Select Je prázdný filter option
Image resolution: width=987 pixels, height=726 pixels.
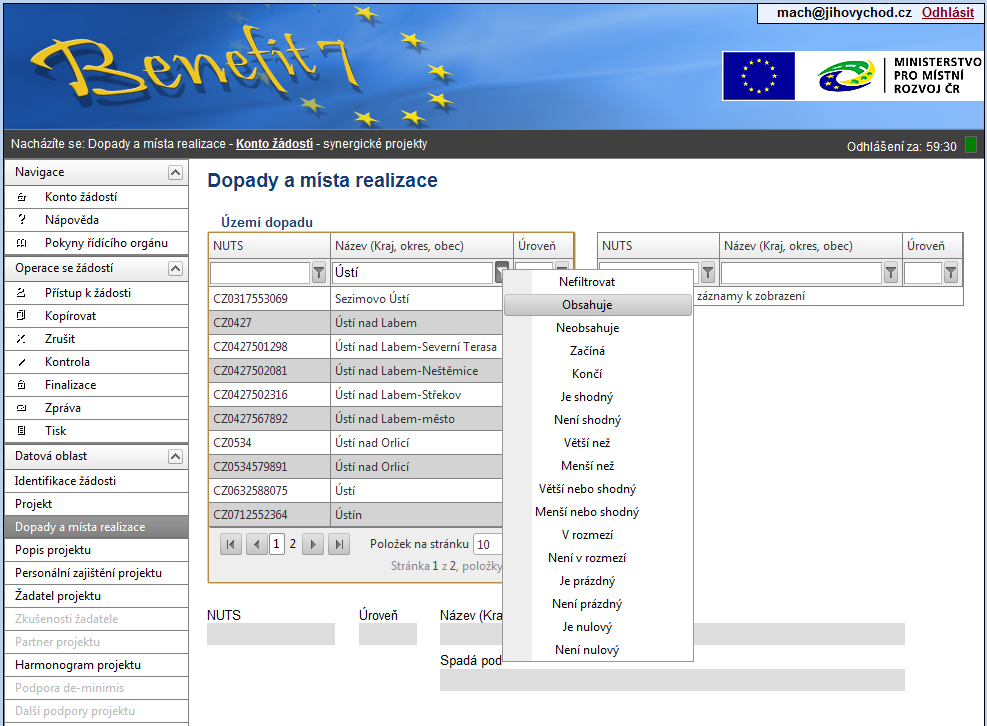click(x=587, y=581)
